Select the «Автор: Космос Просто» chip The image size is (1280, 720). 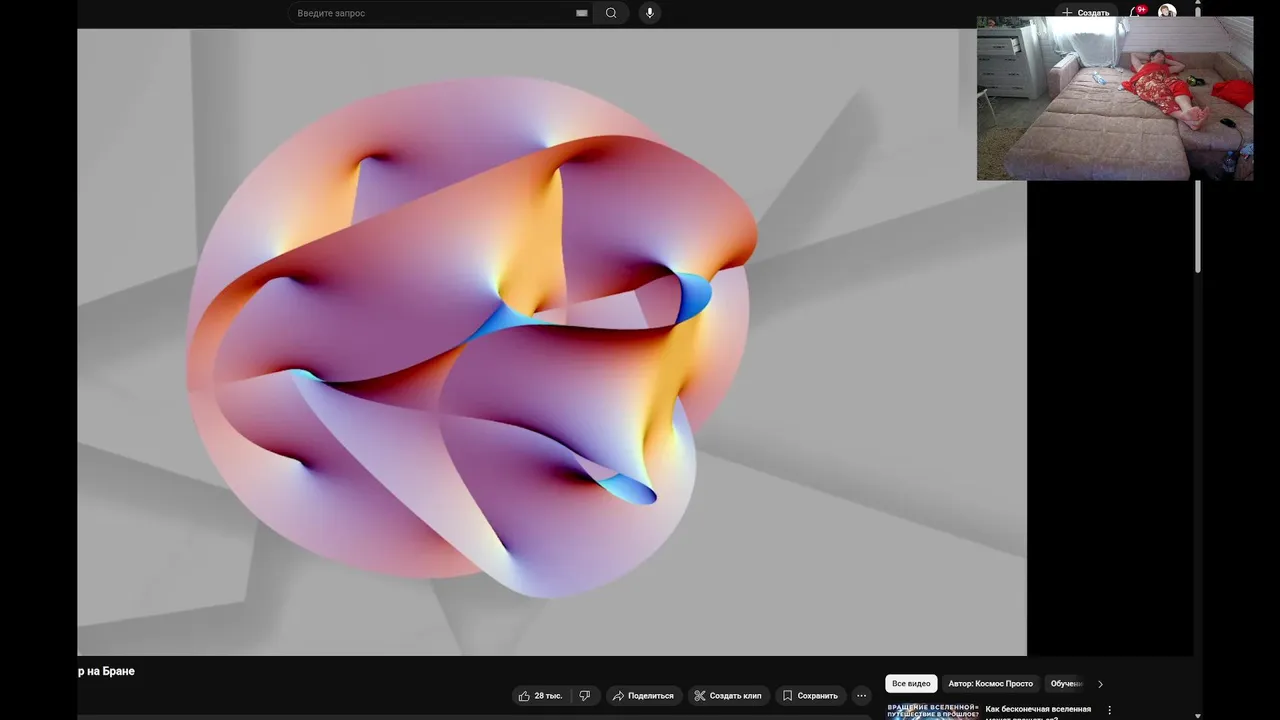(990, 684)
